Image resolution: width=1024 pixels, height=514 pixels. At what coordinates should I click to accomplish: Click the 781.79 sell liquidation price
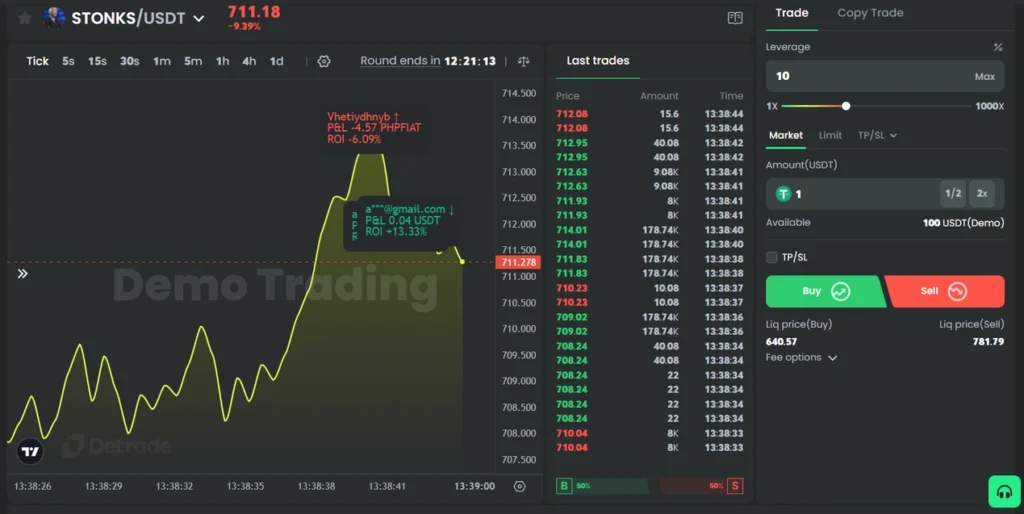click(988, 342)
